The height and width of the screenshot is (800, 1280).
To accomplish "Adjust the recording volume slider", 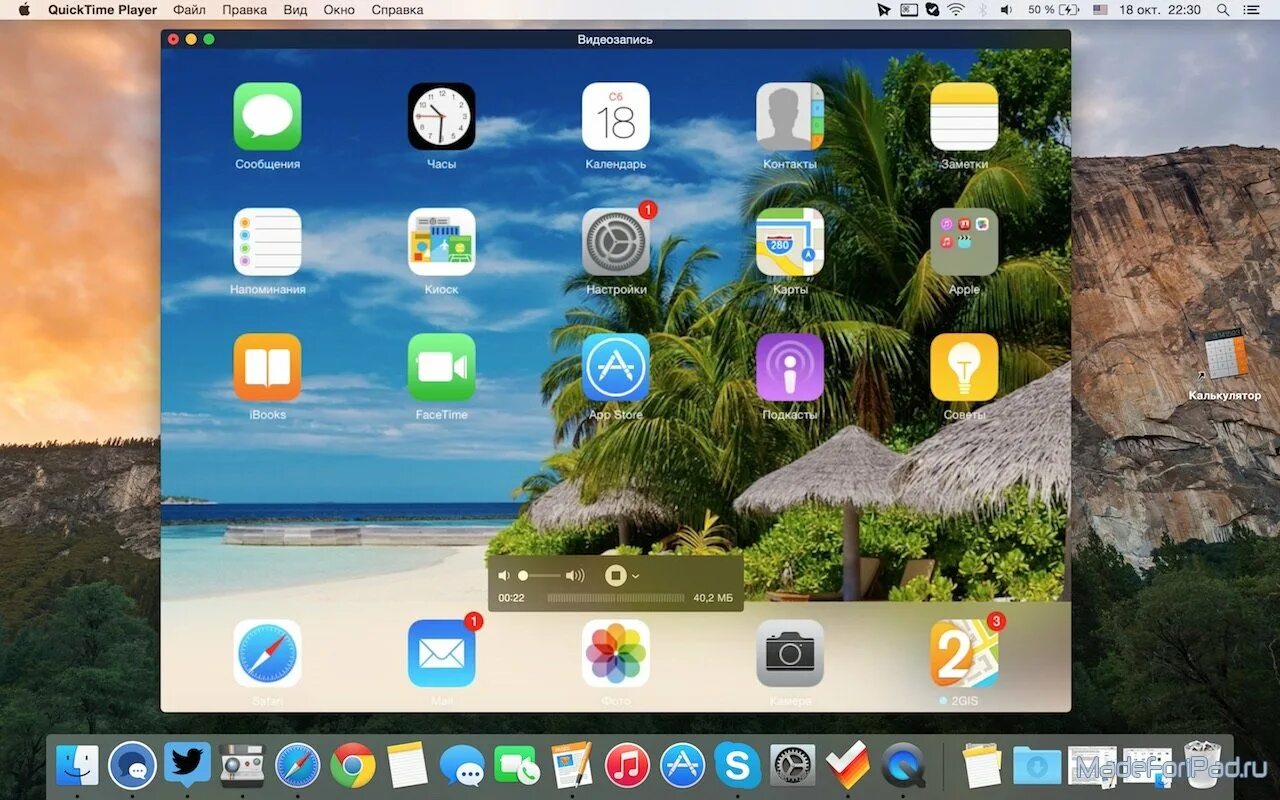I will tap(540, 575).
